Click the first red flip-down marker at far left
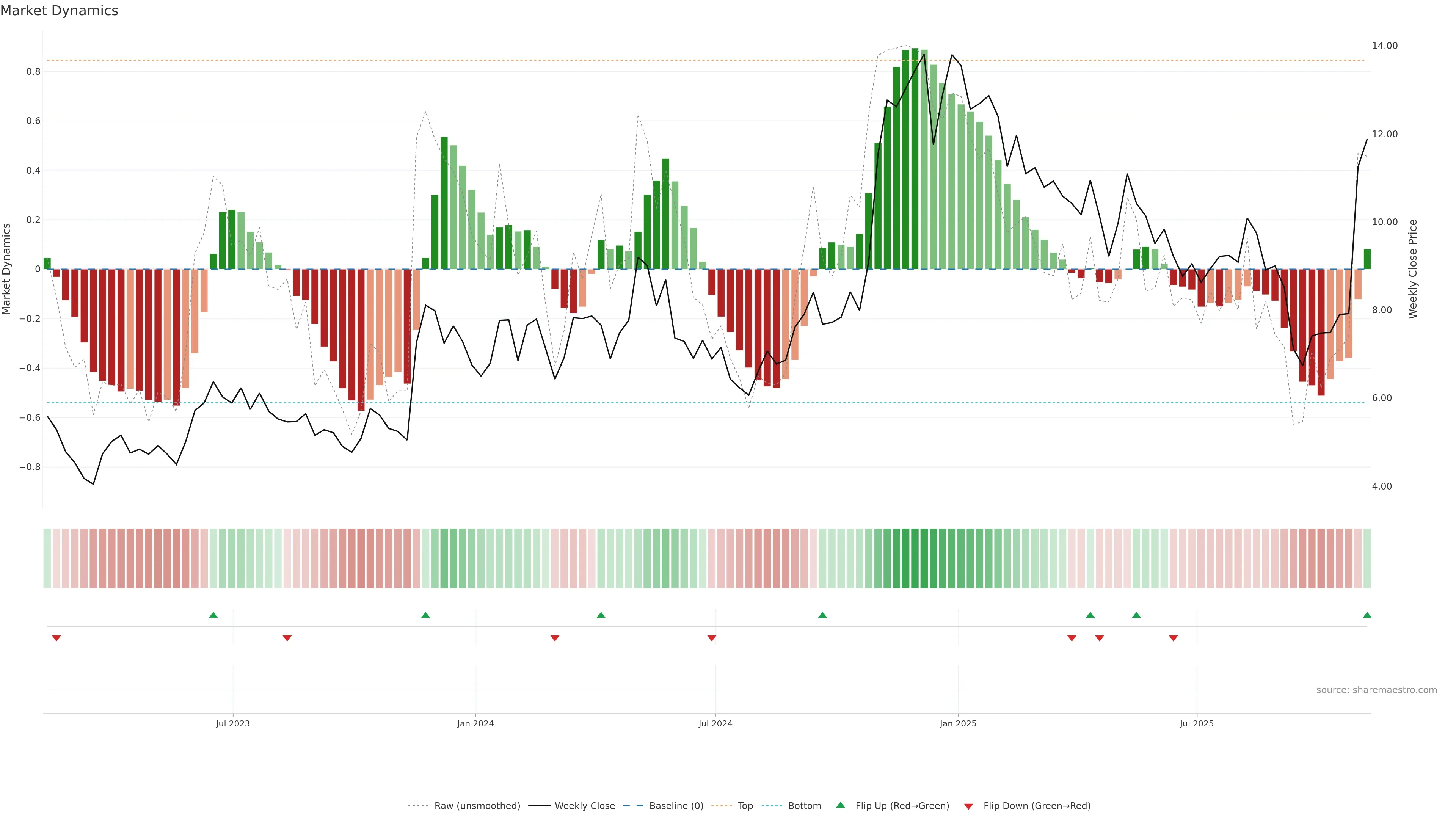 click(x=56, y=638)
